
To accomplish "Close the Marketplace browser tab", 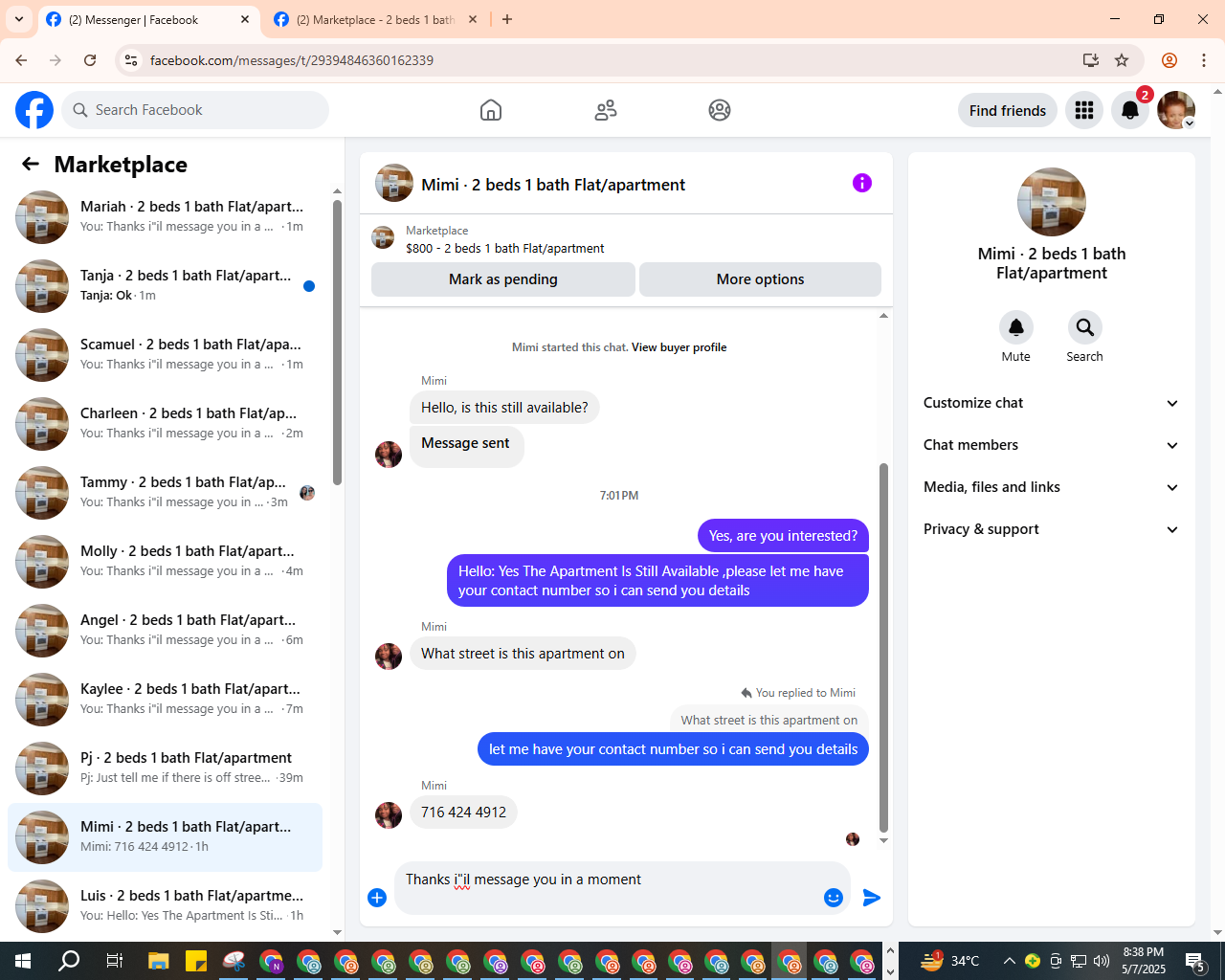I will (473, 19).
